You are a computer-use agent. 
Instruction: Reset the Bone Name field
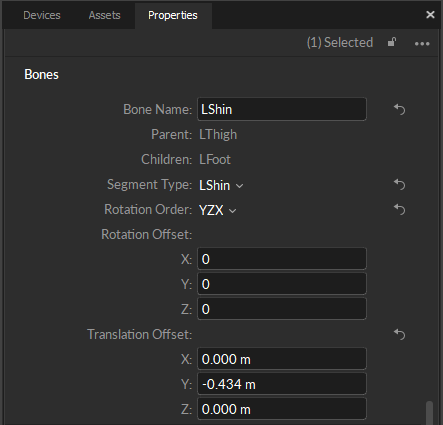pyautogui.click(x=399, y=109)
